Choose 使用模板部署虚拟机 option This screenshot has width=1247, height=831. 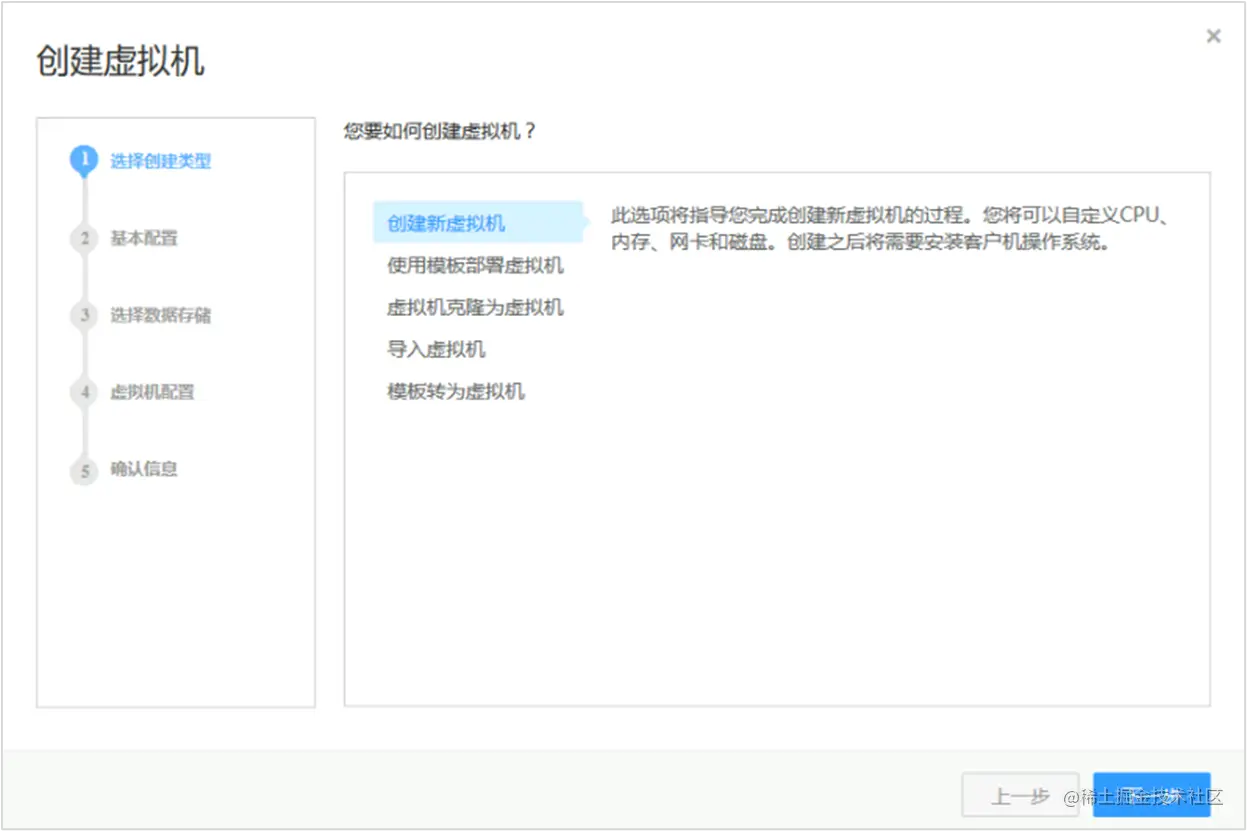[475, 265]
